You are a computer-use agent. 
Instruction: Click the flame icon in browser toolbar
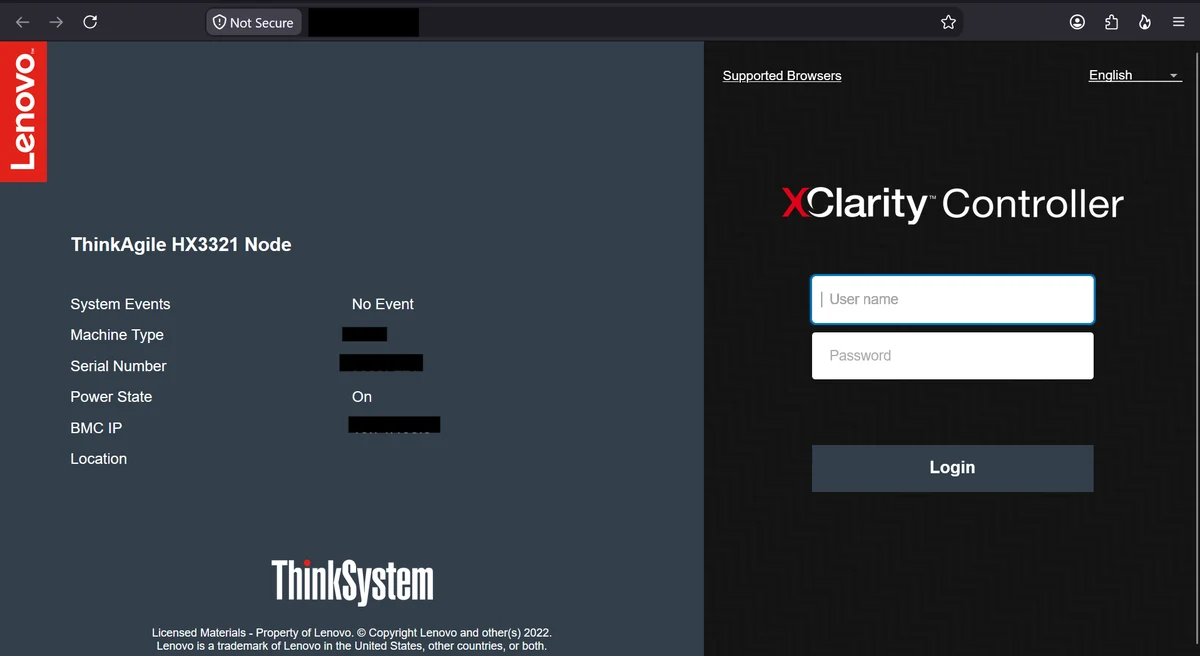1145,22
